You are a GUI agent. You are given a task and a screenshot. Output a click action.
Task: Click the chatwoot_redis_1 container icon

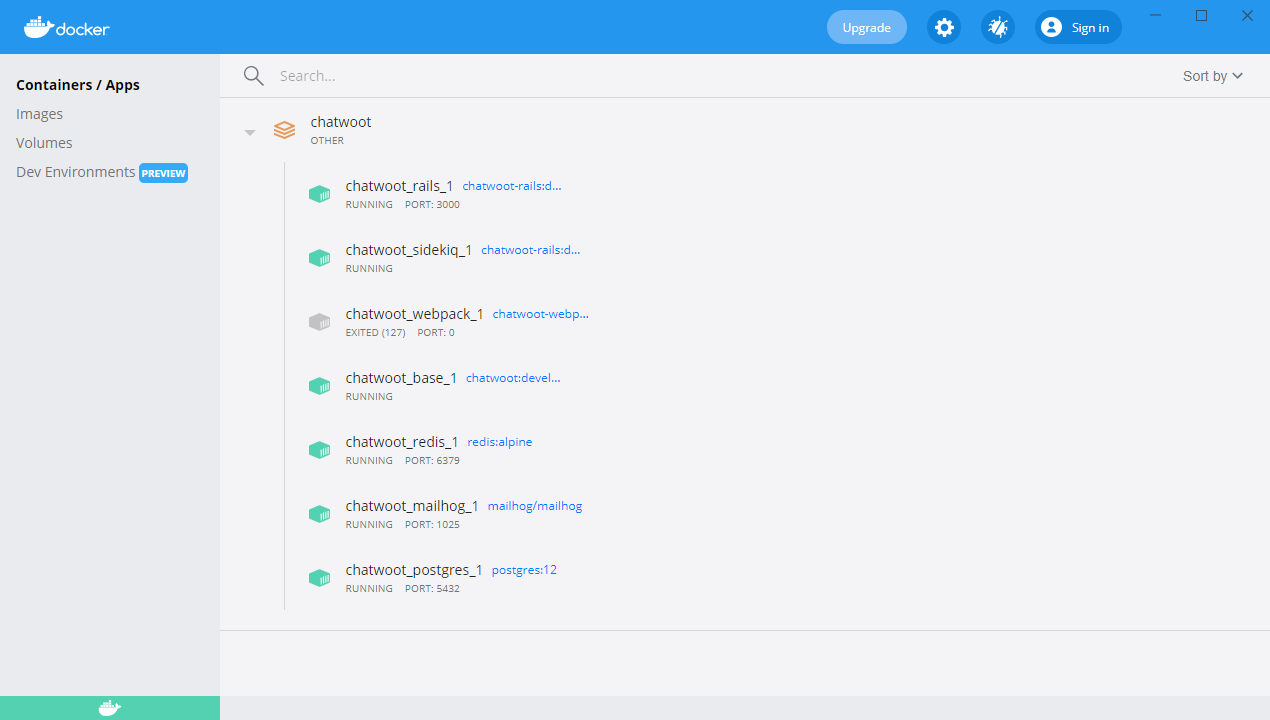(319, 449)
